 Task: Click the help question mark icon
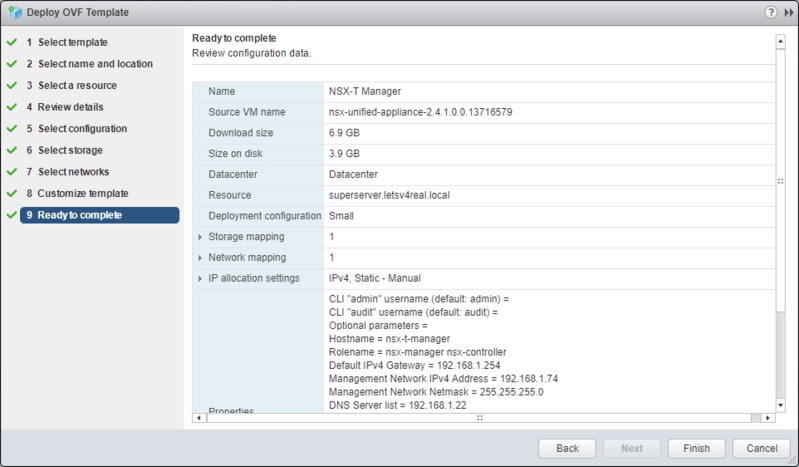pyautogui.click(x=770, y=12)
